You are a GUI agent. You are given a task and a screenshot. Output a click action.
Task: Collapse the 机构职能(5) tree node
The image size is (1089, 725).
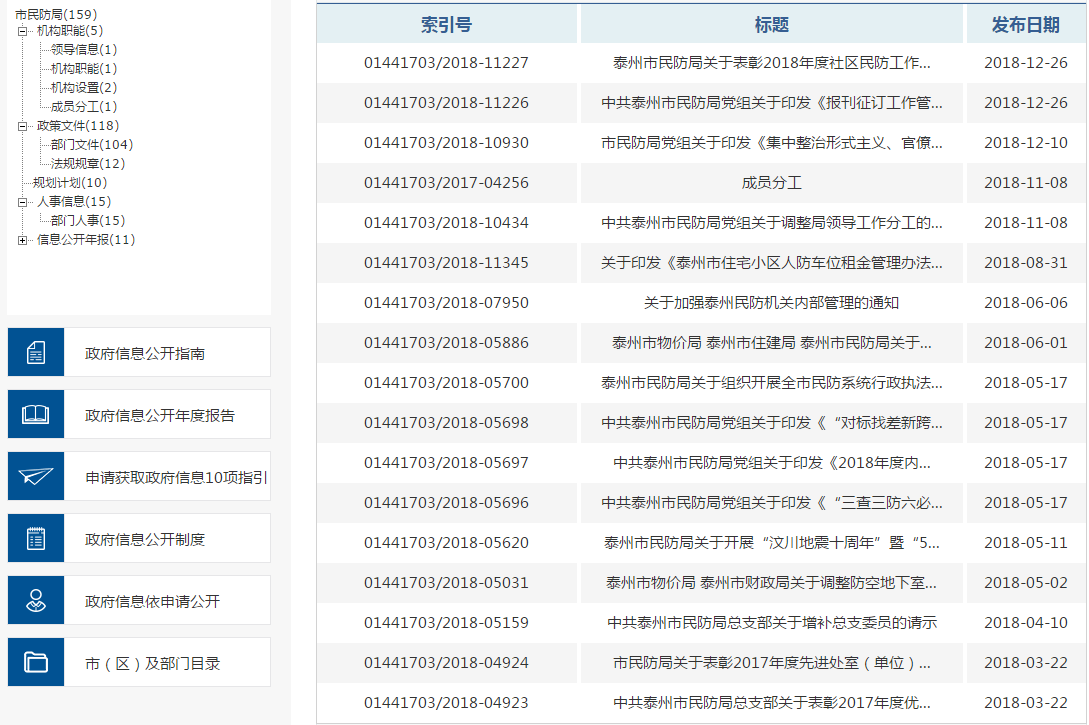coord(22,31)
